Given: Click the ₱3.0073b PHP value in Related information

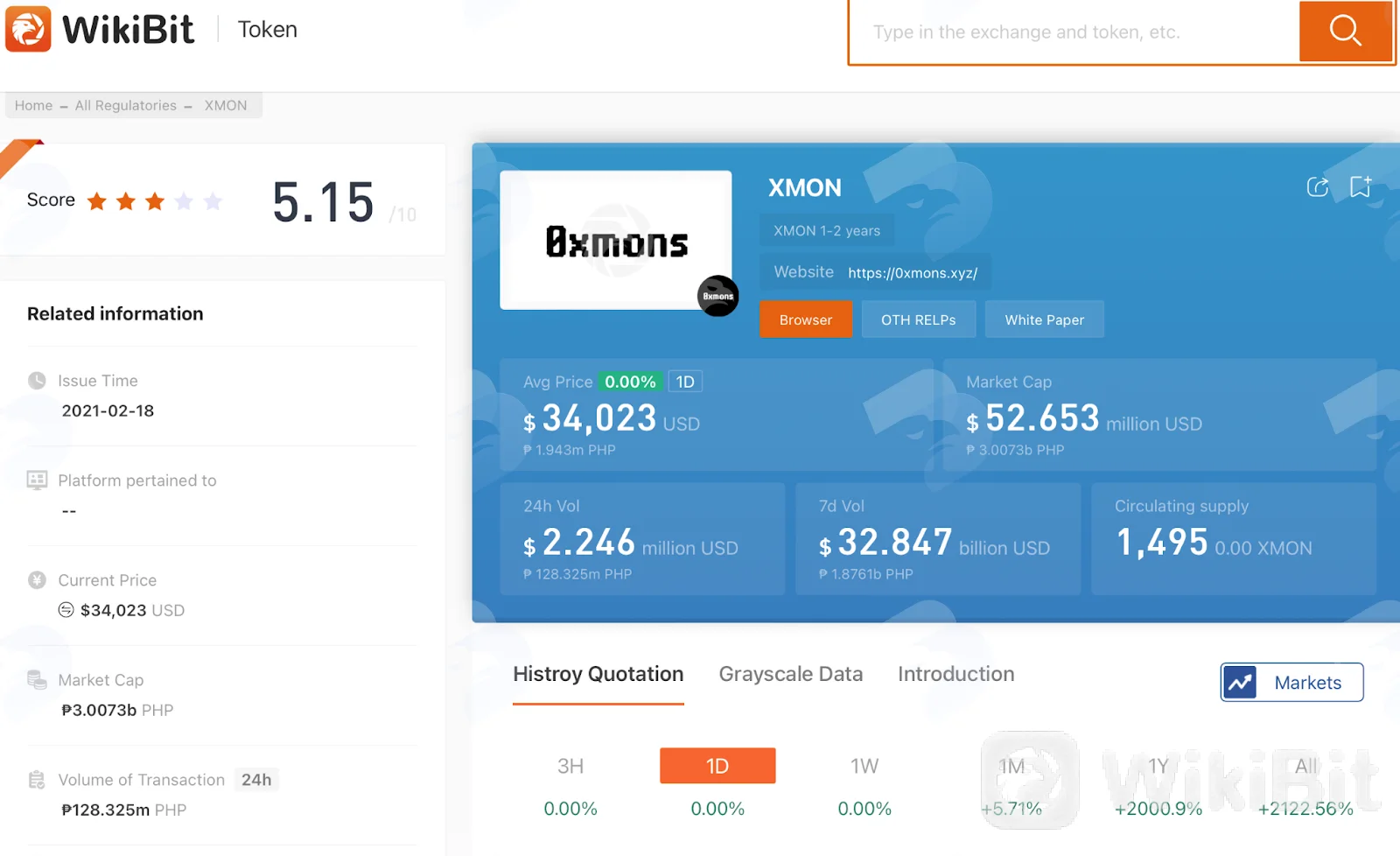Looking at the screenshot, I should pyautogui.click(x=117, y=710).
